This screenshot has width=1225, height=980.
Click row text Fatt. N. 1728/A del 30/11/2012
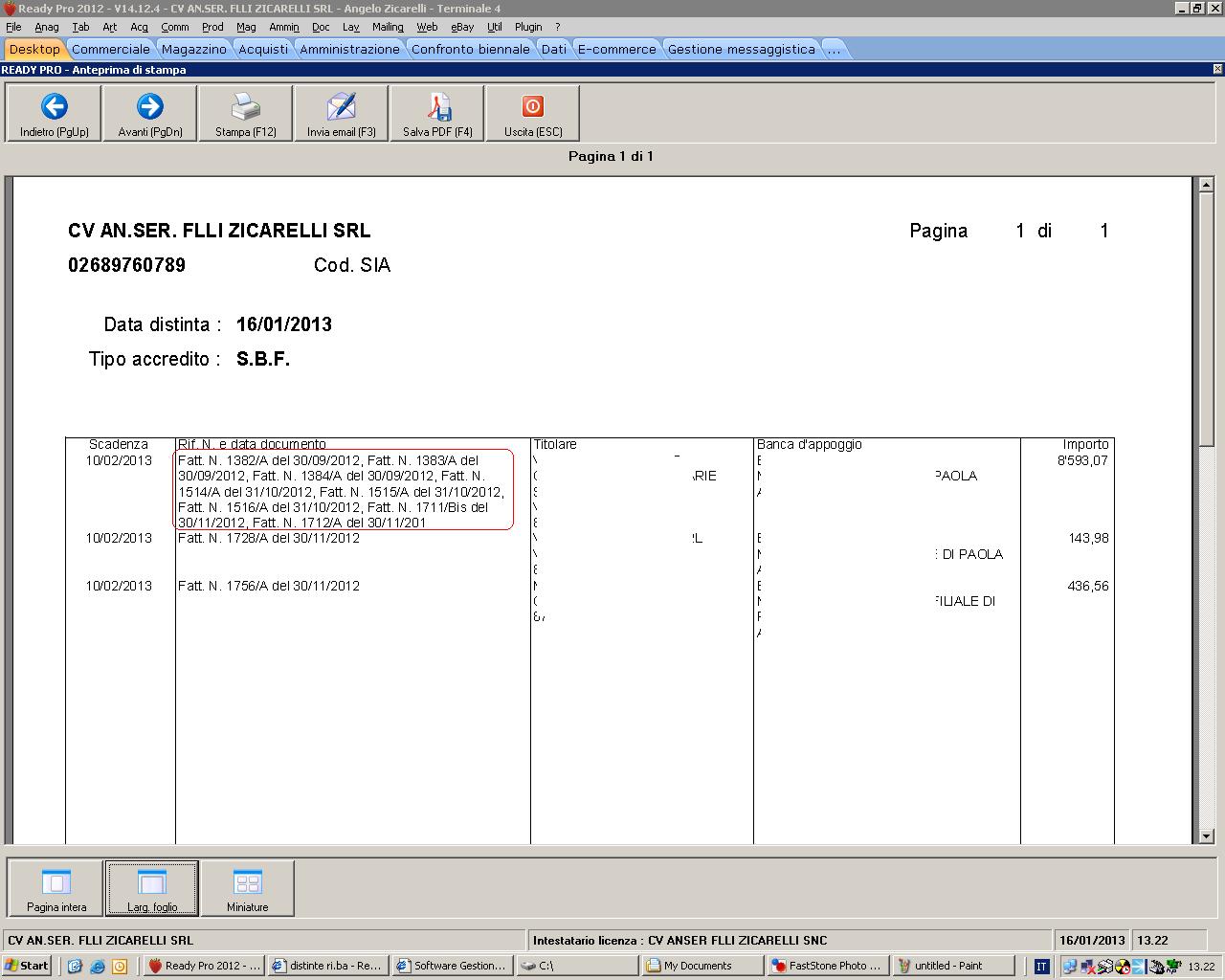pos(269,538)
